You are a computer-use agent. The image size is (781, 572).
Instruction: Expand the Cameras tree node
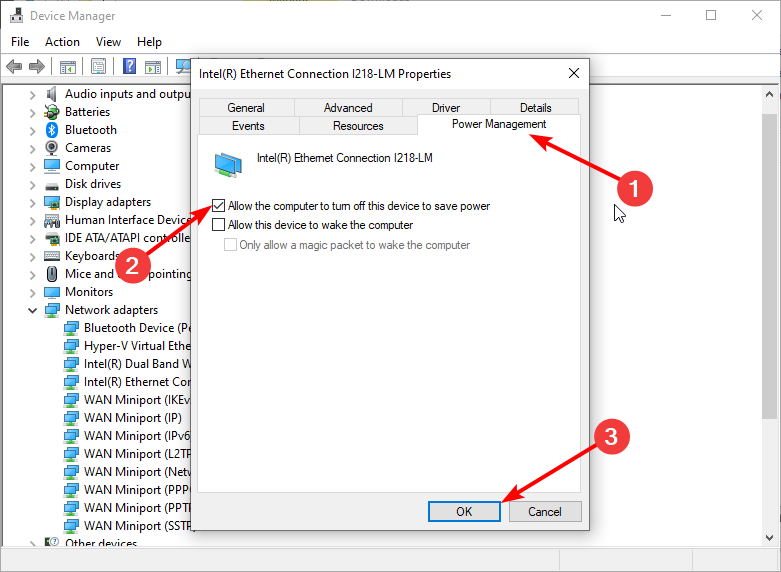coord(32,149)
